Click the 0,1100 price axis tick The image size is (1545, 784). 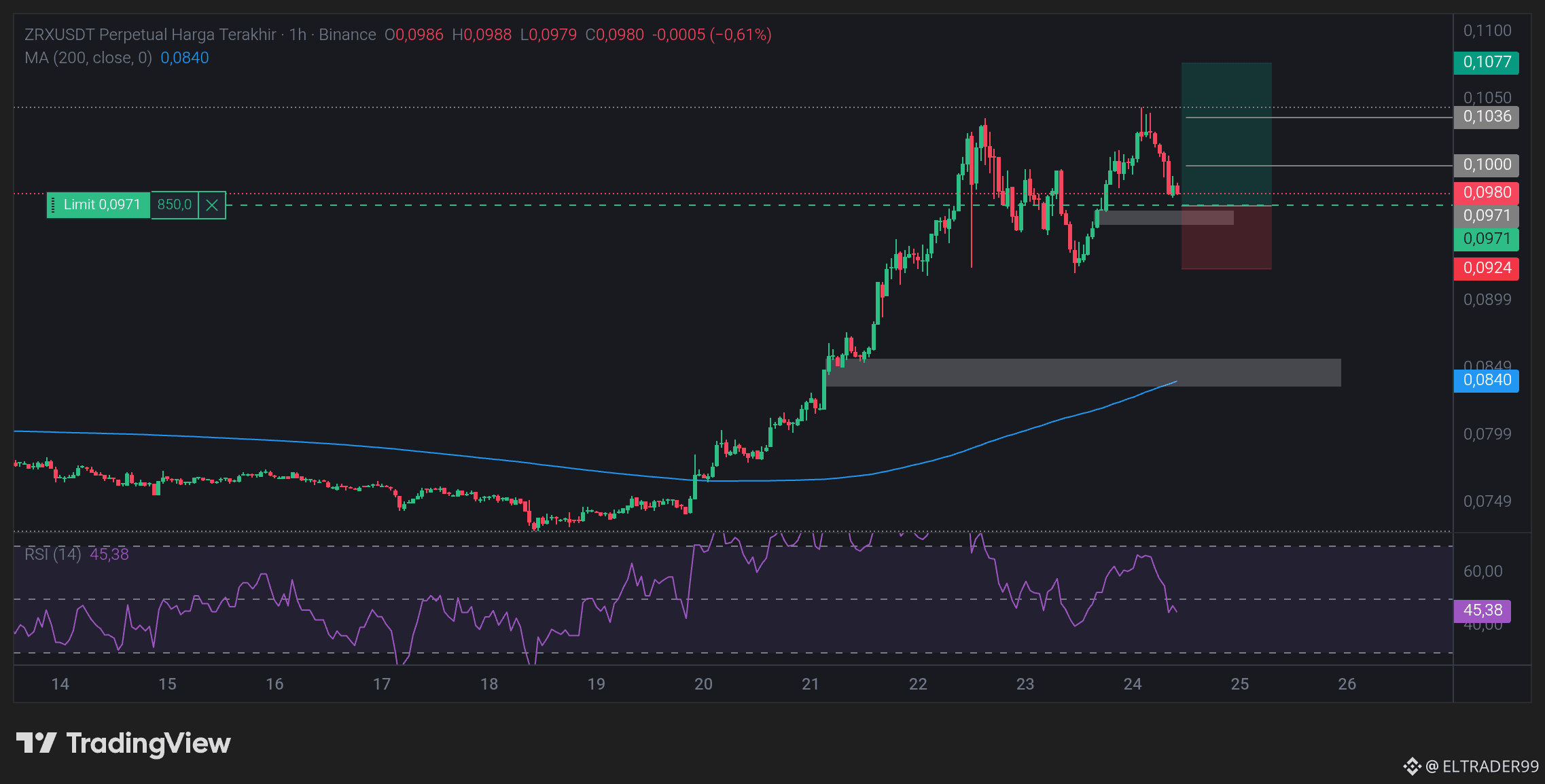click(1487, 31)
